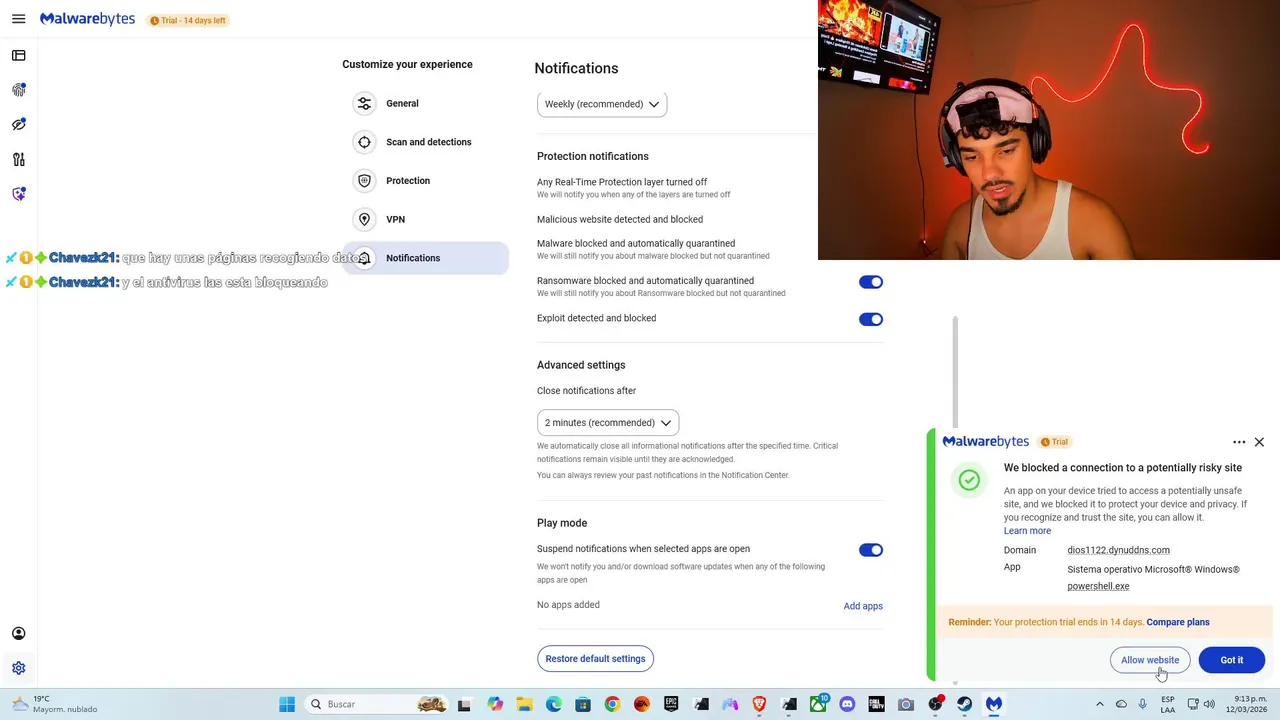Open Microsoft Store from taskbar

583,704
